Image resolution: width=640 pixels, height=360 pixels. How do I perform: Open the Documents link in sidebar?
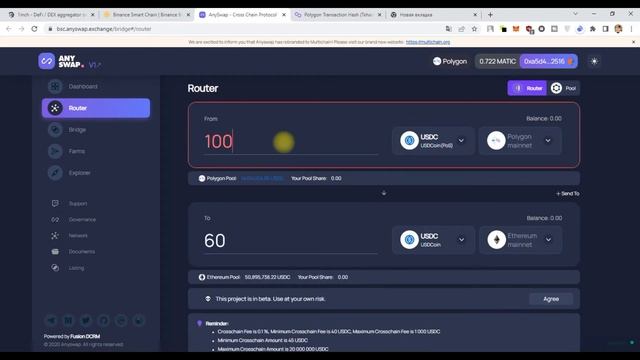[x=82, y=251]
